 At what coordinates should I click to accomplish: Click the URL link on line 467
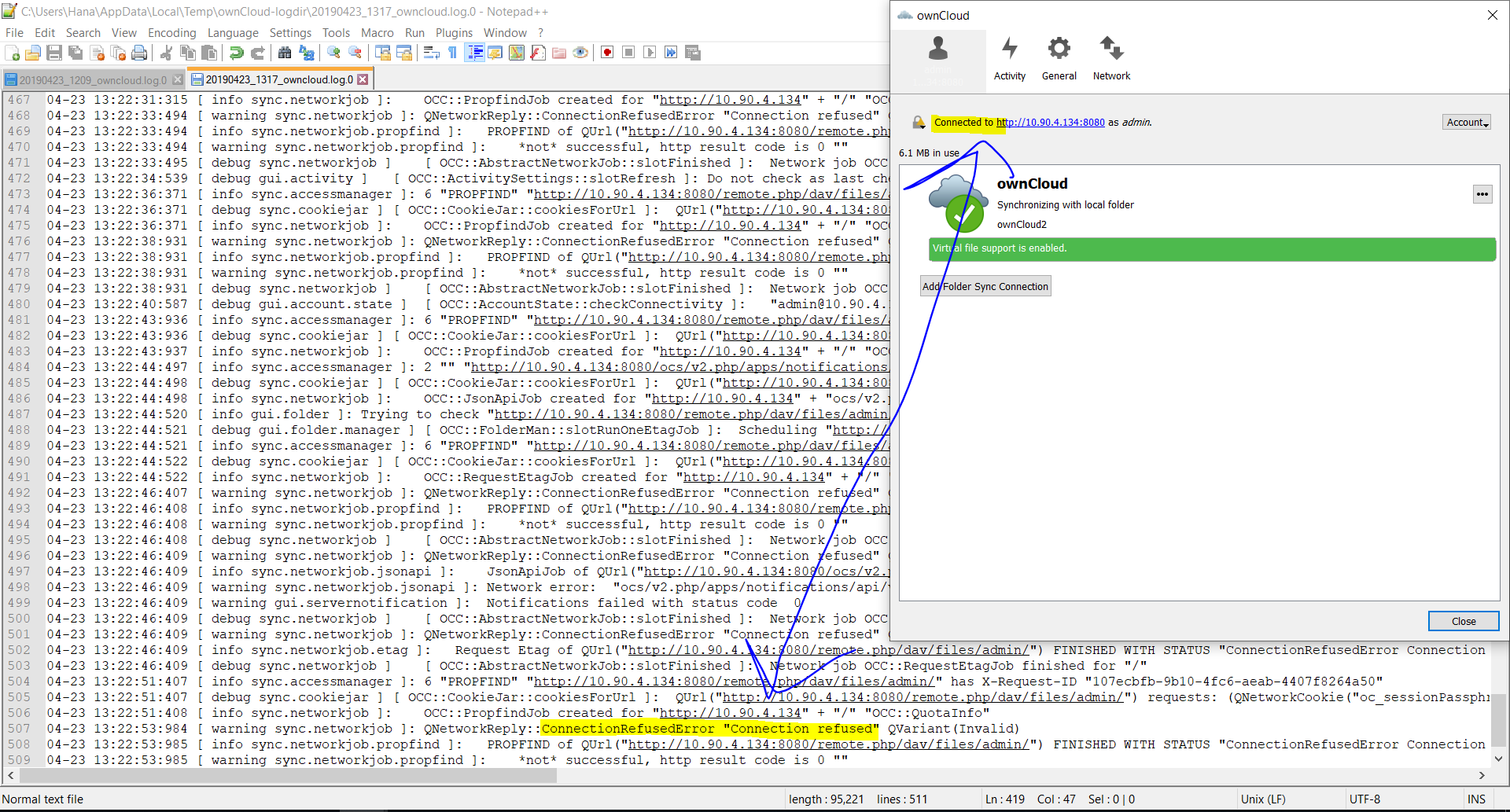(730, 100)
